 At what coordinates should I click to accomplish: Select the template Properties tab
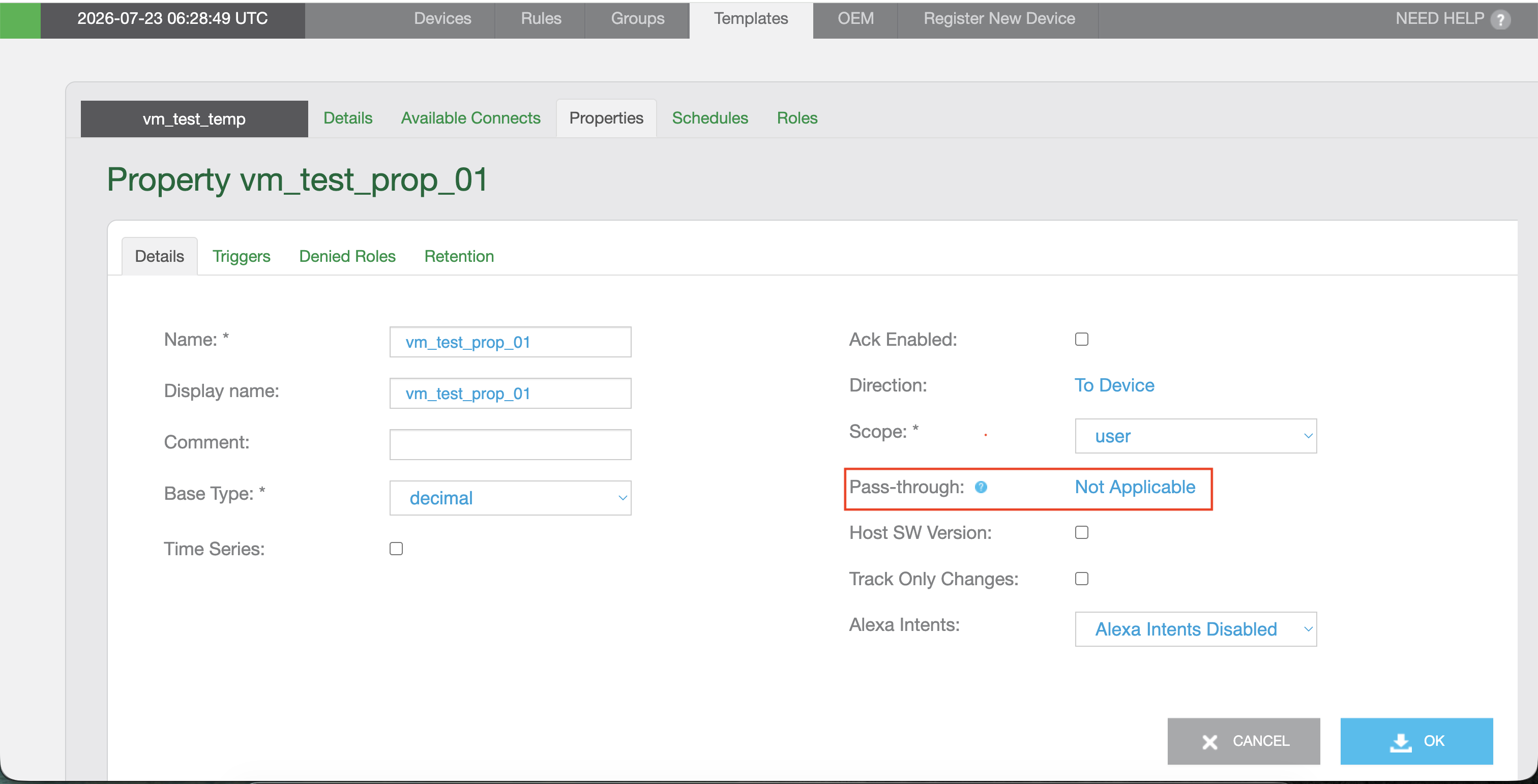click(606, 118)
